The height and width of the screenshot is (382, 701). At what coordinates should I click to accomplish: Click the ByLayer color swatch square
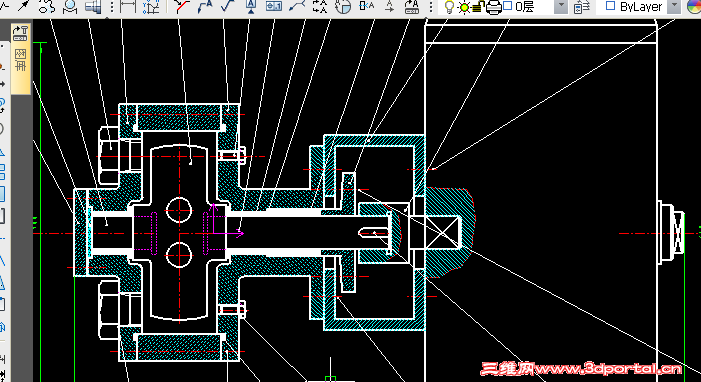[x=610, y=6]
